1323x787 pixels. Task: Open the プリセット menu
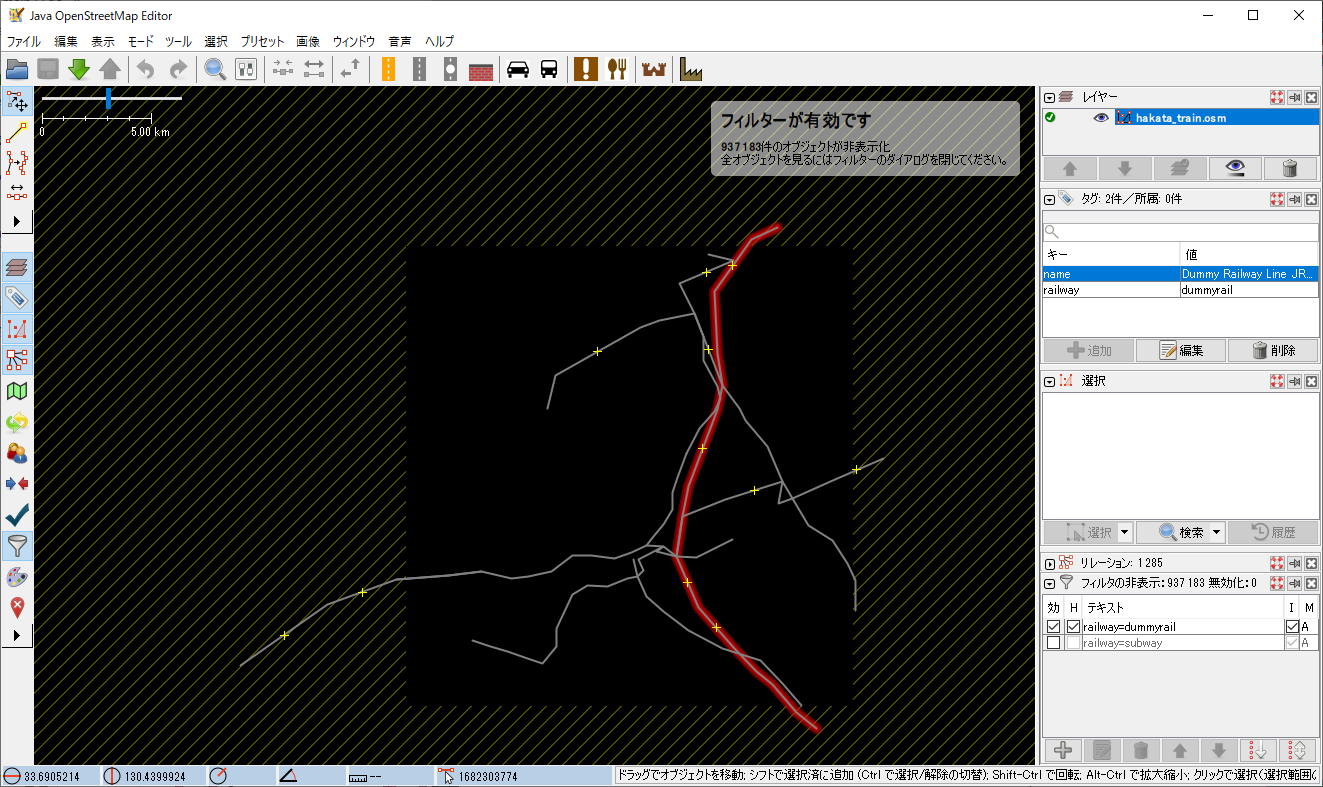(262, 41)
